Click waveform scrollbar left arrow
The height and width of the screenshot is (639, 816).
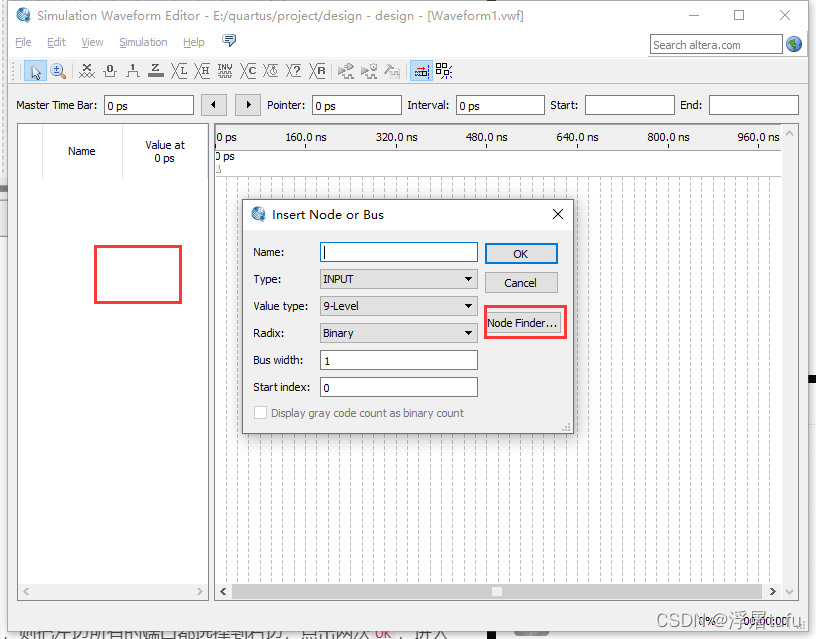click(223, 592)
